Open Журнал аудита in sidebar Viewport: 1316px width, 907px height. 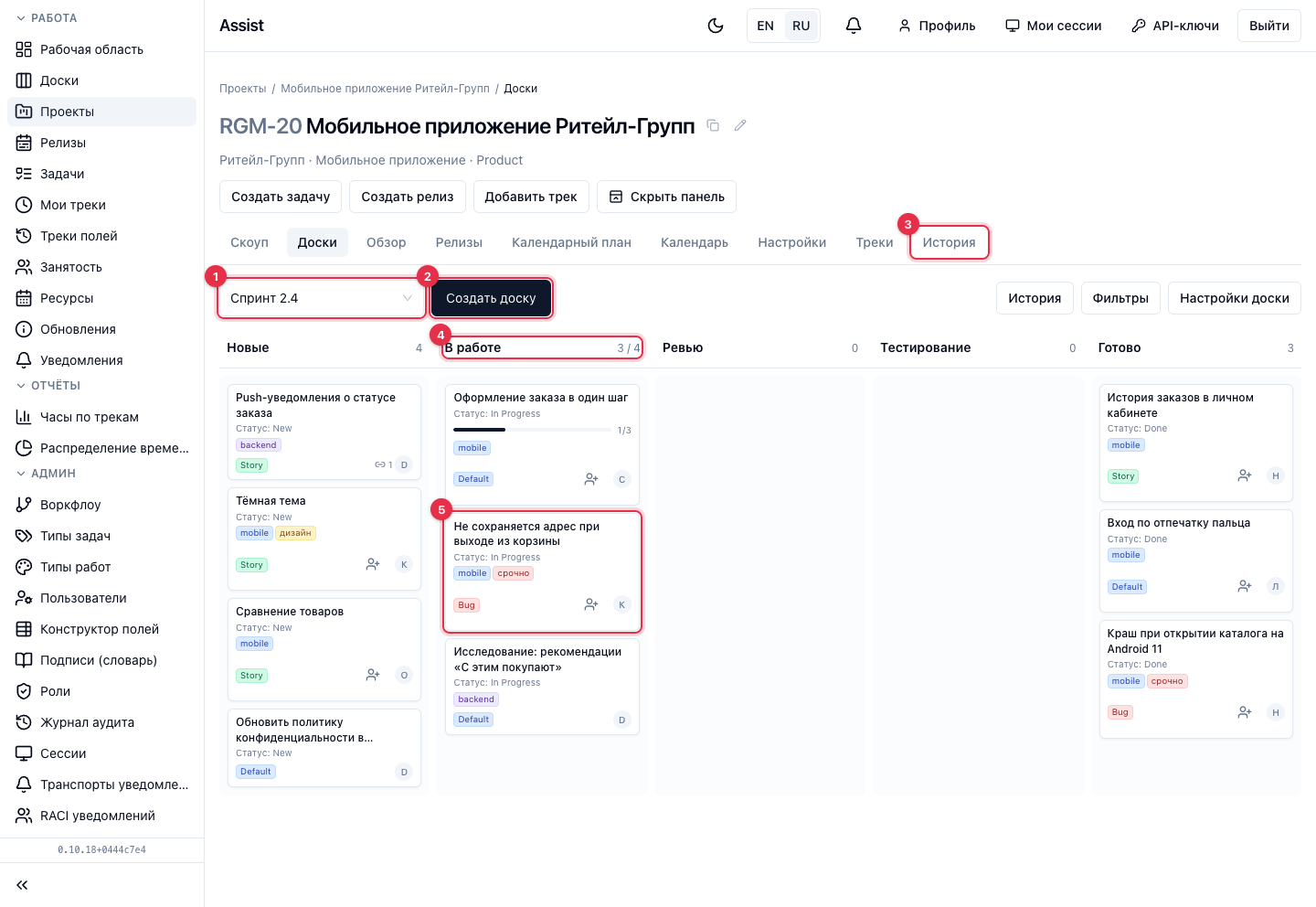coord(101,722)
